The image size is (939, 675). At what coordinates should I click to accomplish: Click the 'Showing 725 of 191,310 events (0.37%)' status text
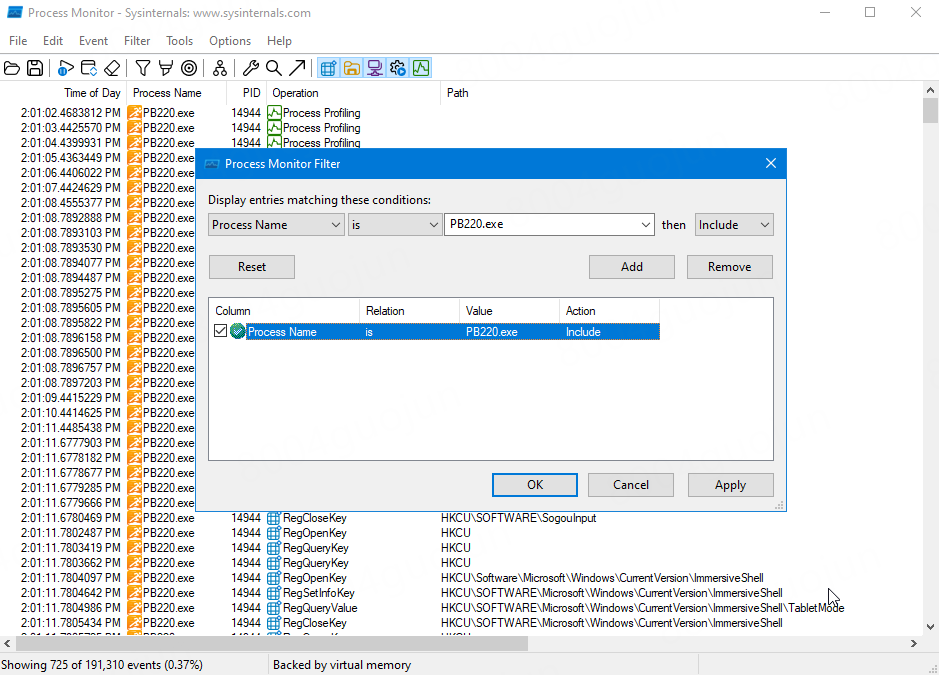pyautogui.click(x=102, y=665)
